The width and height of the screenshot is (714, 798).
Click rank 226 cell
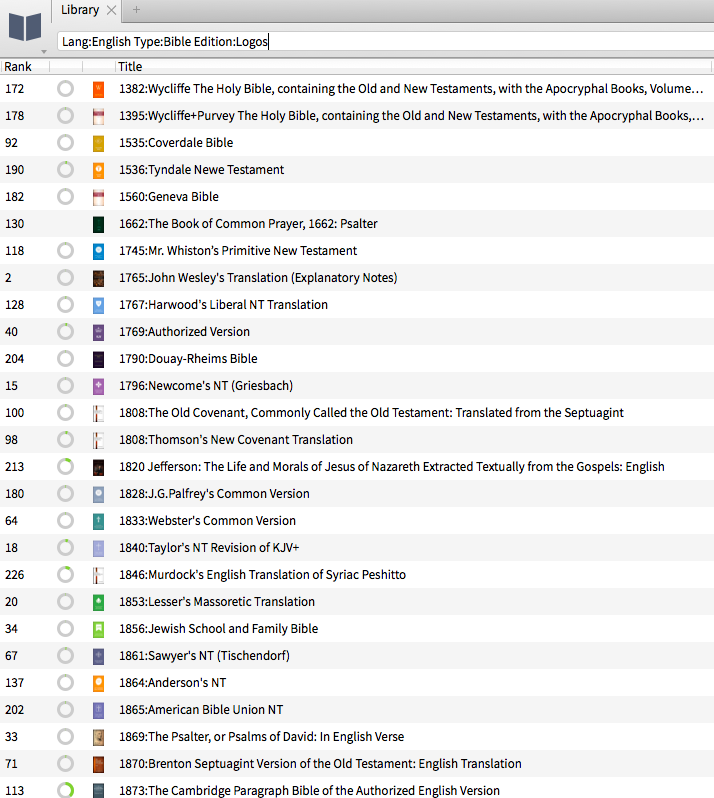pyautogui.click(x=15, y=575)
